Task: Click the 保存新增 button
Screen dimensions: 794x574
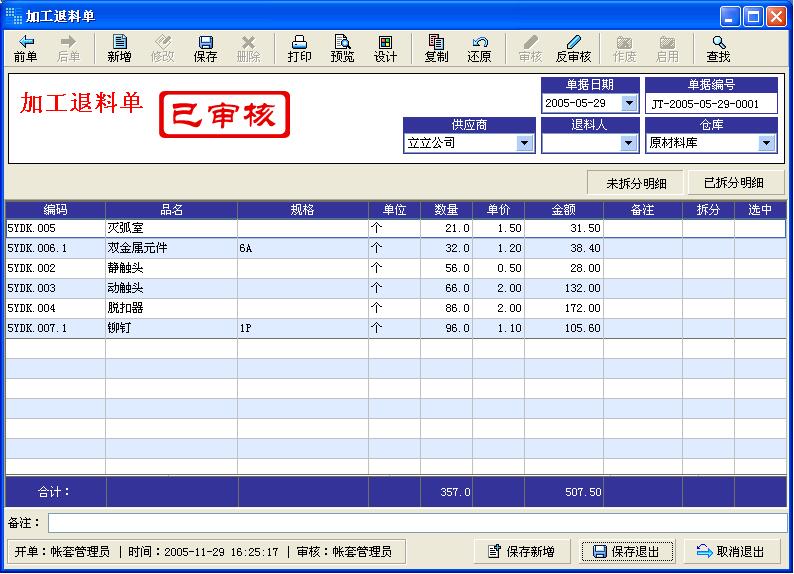Action: click(522, 551)
